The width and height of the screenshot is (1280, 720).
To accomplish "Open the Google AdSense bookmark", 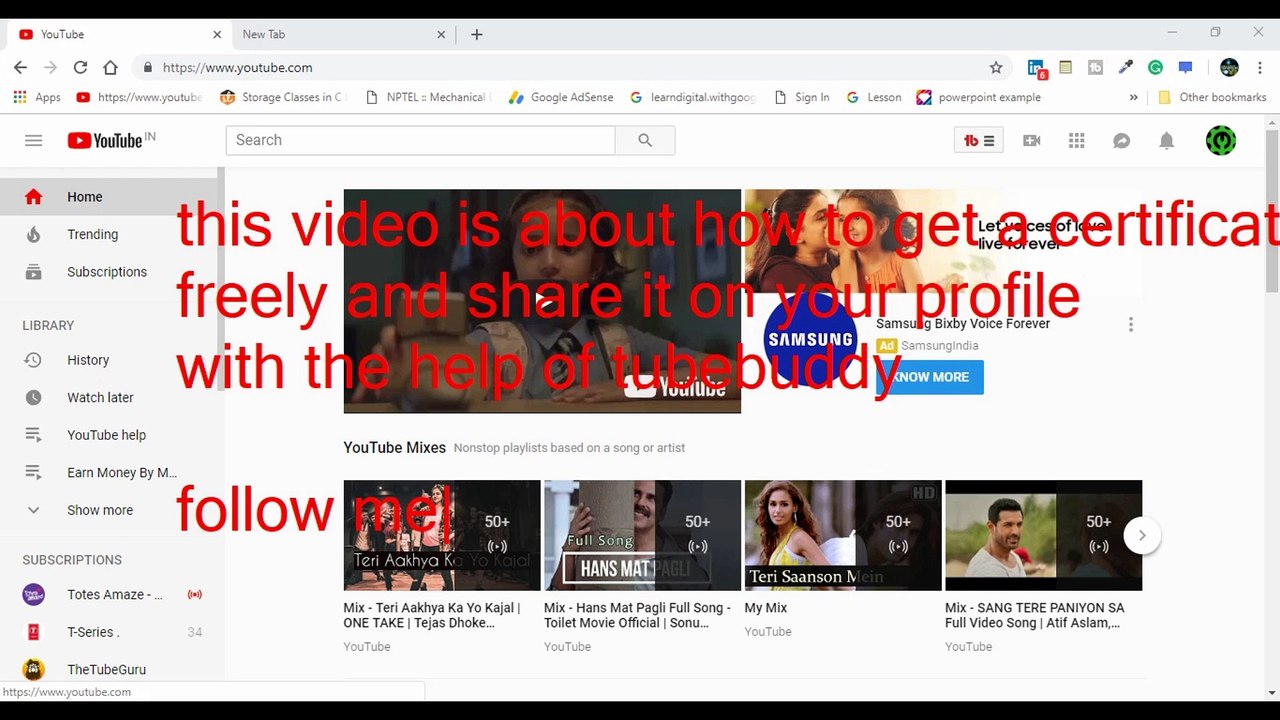I will pyautogui.click(x=561, y=97).
